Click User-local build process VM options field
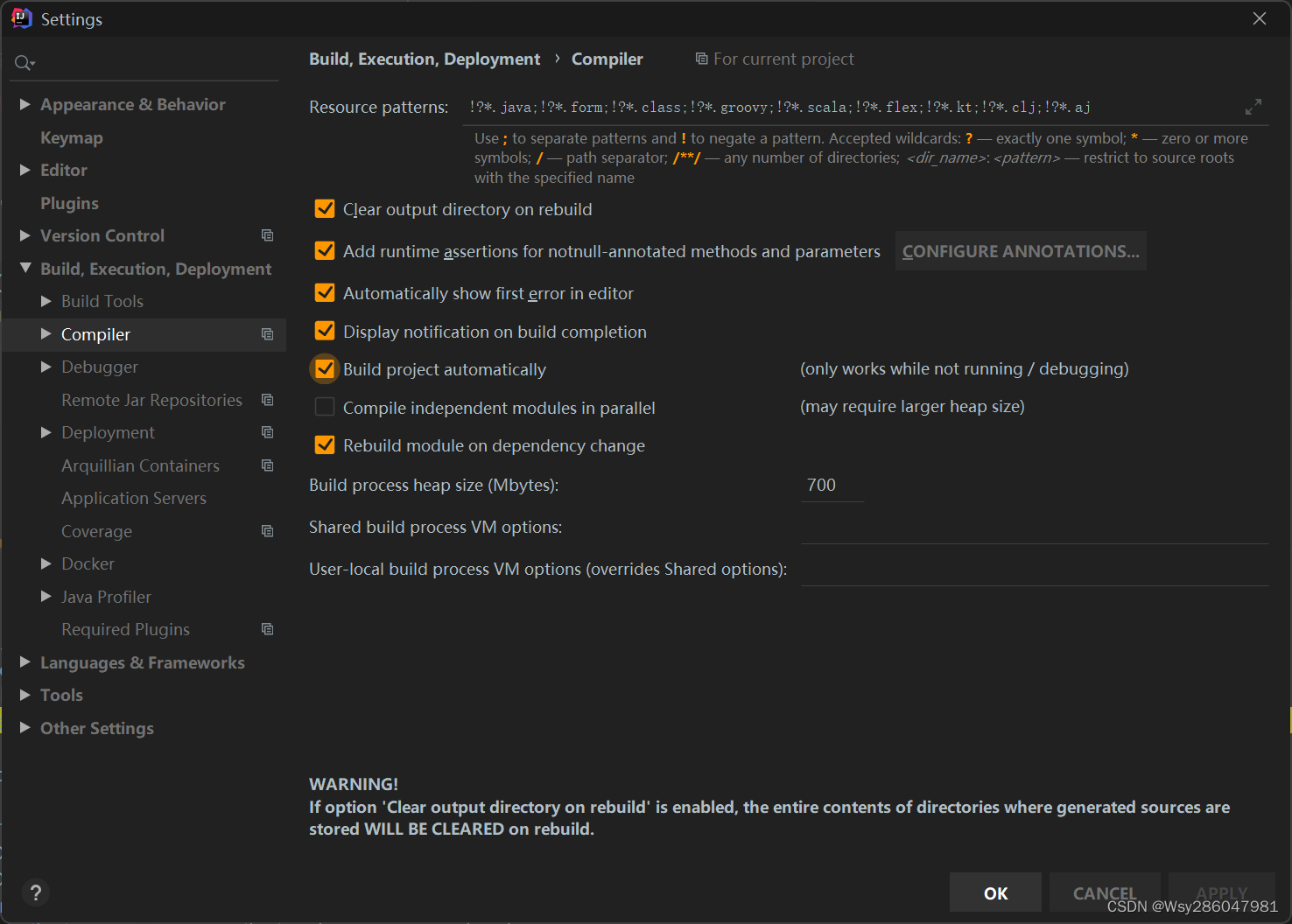This screenshot has width=1292, height=924. pyautogui.click(x=1035, y=569)
